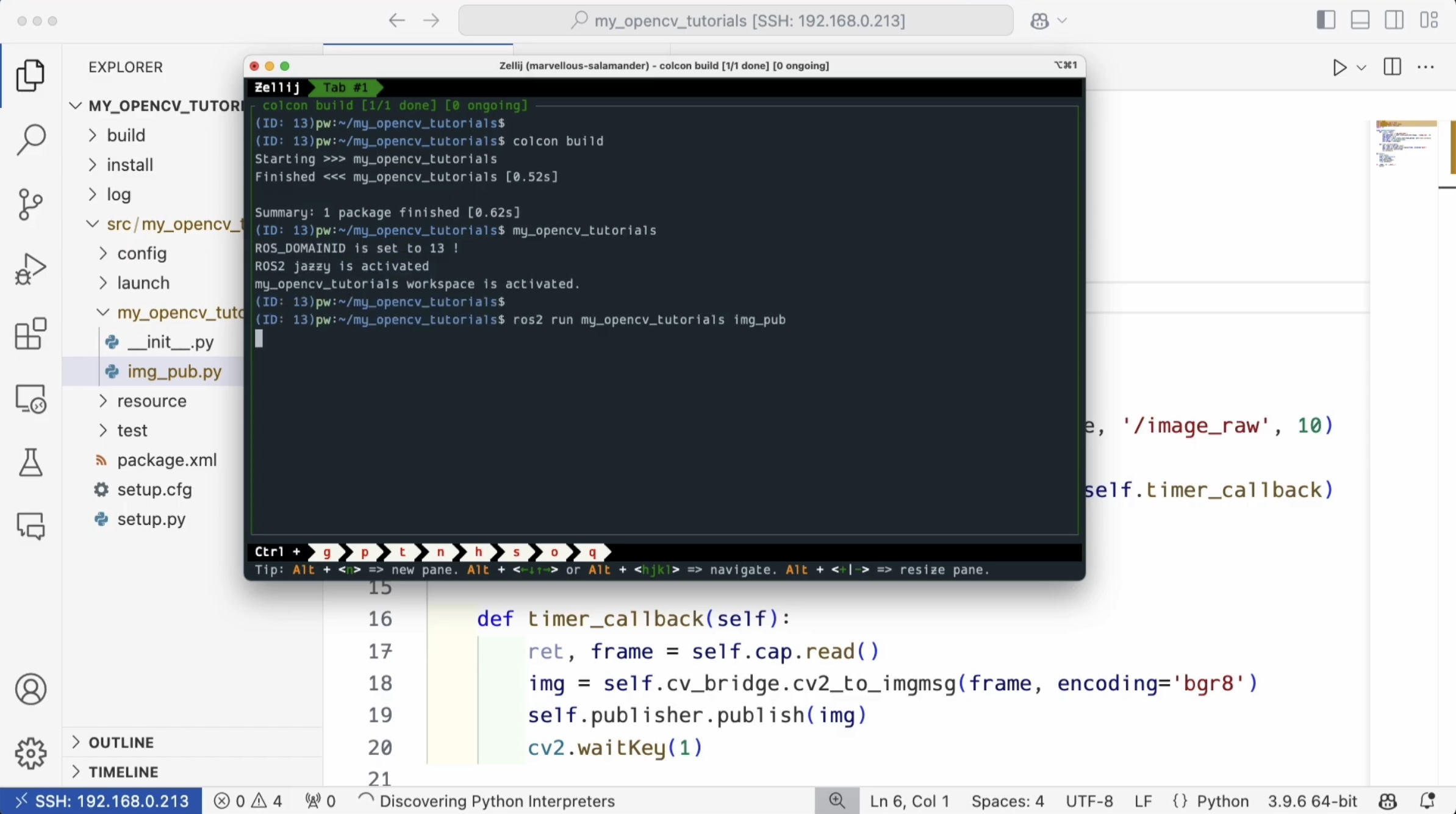
Task: Split the editor to the right
Action: pos(1393,67)
